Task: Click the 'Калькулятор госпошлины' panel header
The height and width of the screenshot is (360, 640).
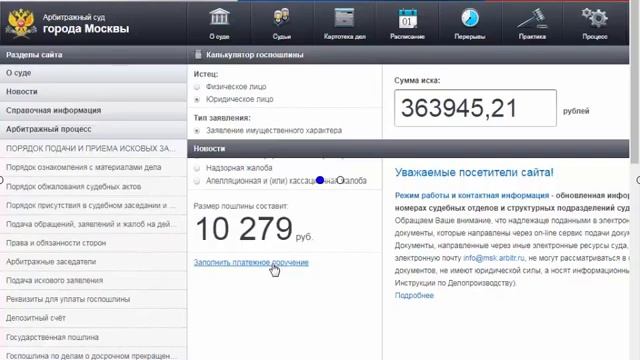Action: (x=408, y=54)
